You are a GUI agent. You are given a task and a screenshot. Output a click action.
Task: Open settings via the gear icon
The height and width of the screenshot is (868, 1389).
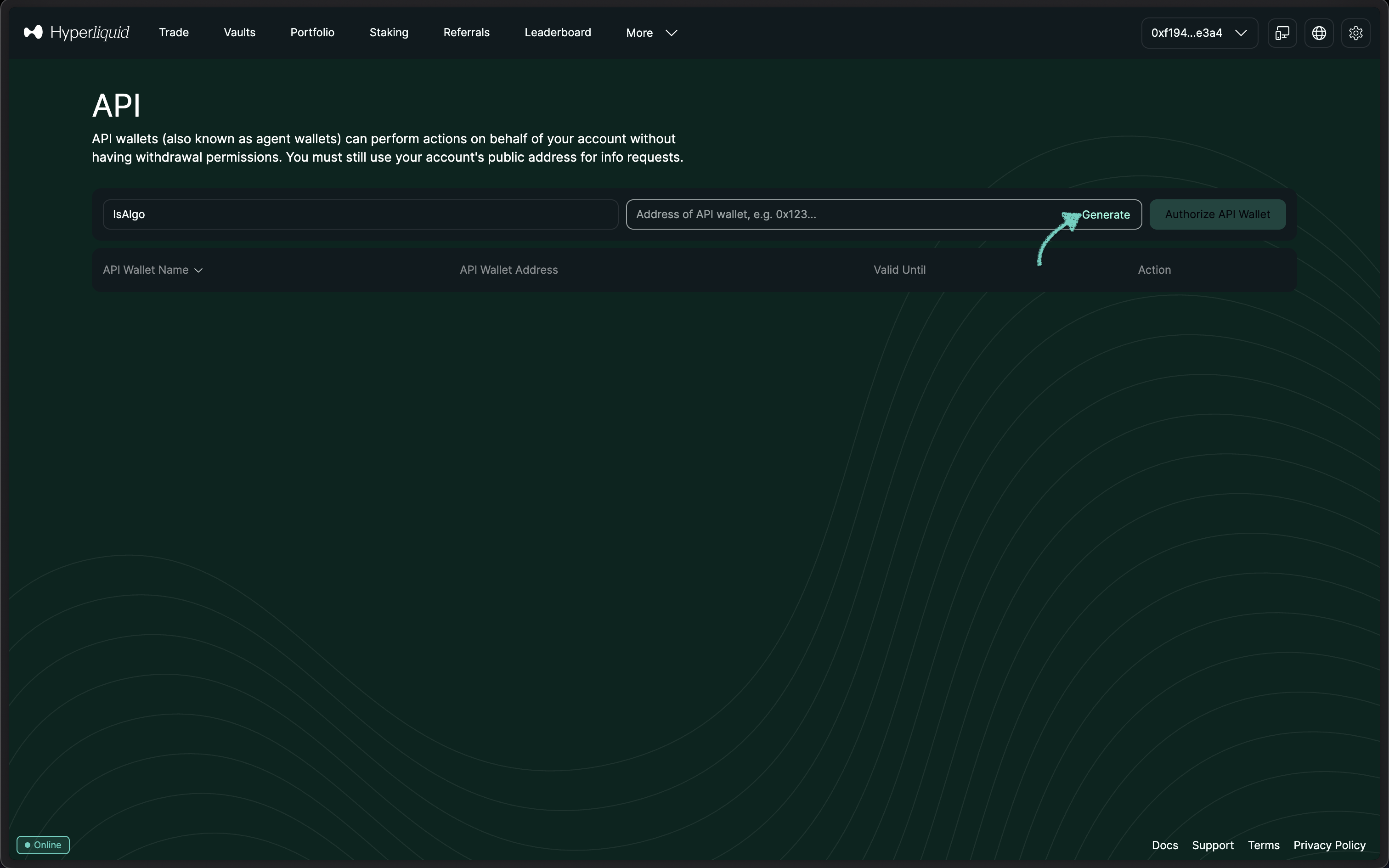pos(1356,33)
